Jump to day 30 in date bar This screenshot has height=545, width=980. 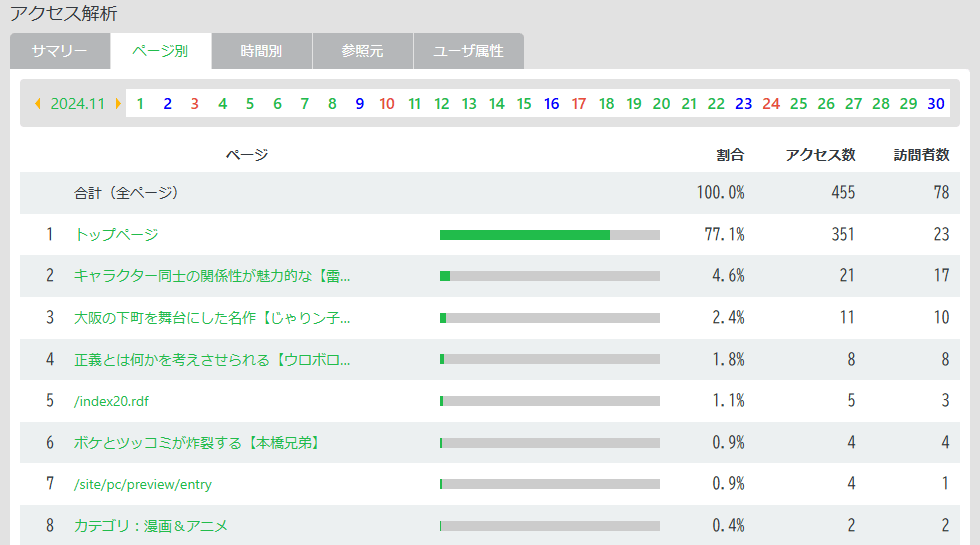(x=935, y=104)
